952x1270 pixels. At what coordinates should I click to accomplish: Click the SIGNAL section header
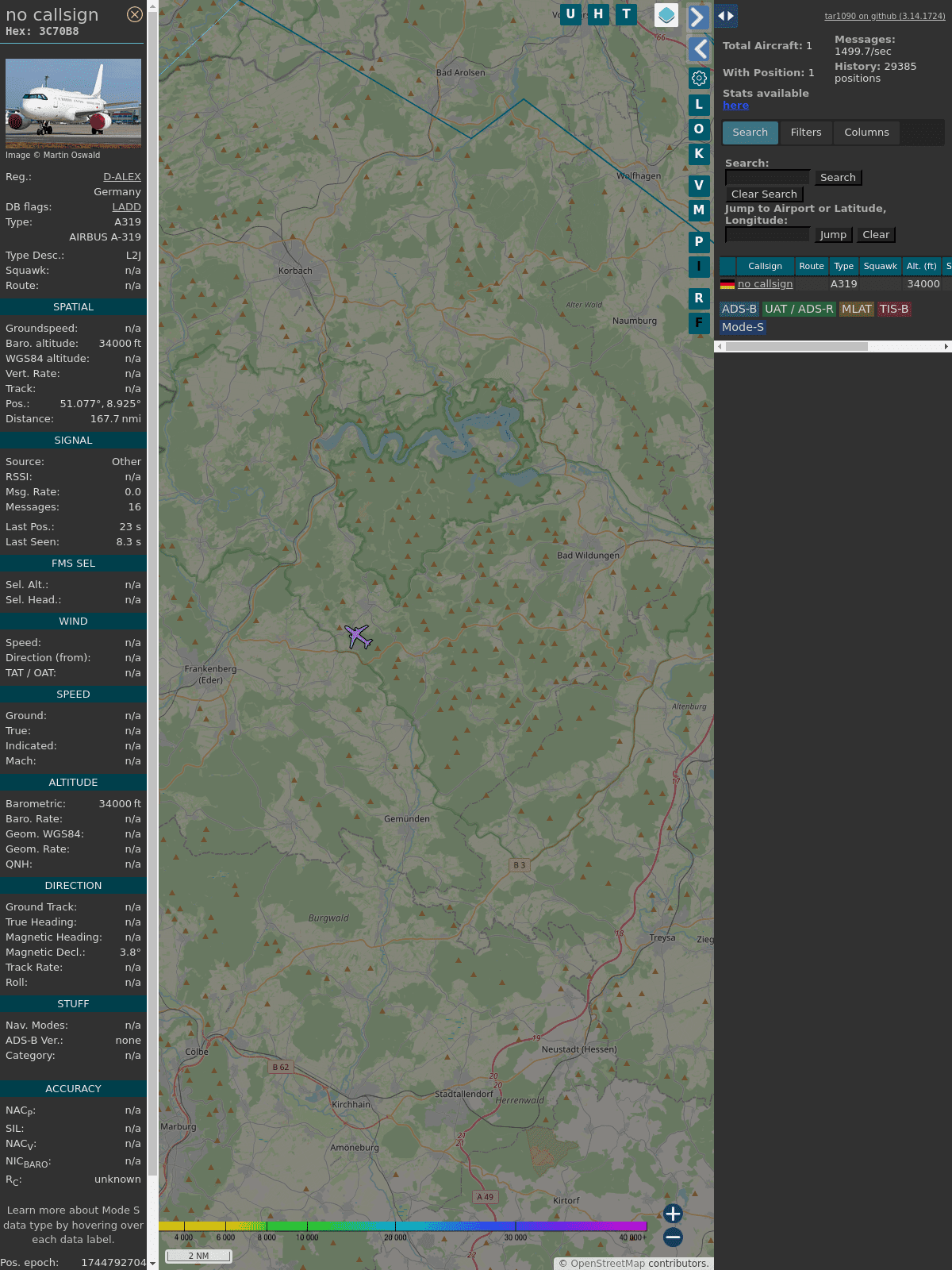point(73,441)
